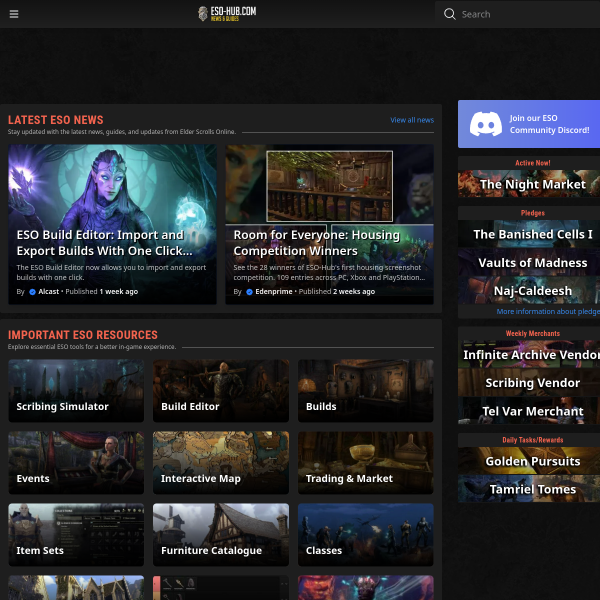Click the Latest ESO News heading

coord(55,120)
